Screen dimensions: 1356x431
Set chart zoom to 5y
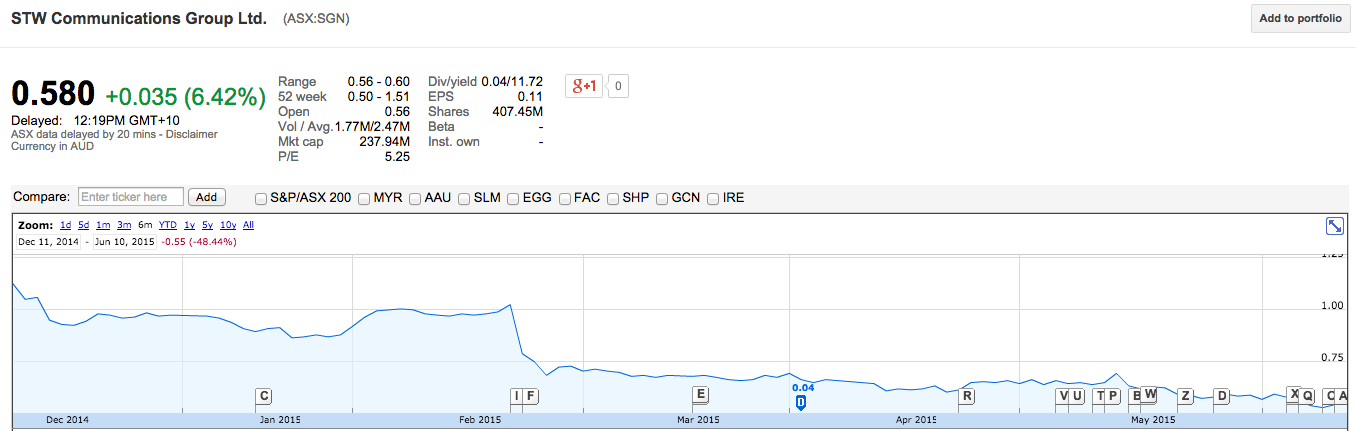coord(207,225)
